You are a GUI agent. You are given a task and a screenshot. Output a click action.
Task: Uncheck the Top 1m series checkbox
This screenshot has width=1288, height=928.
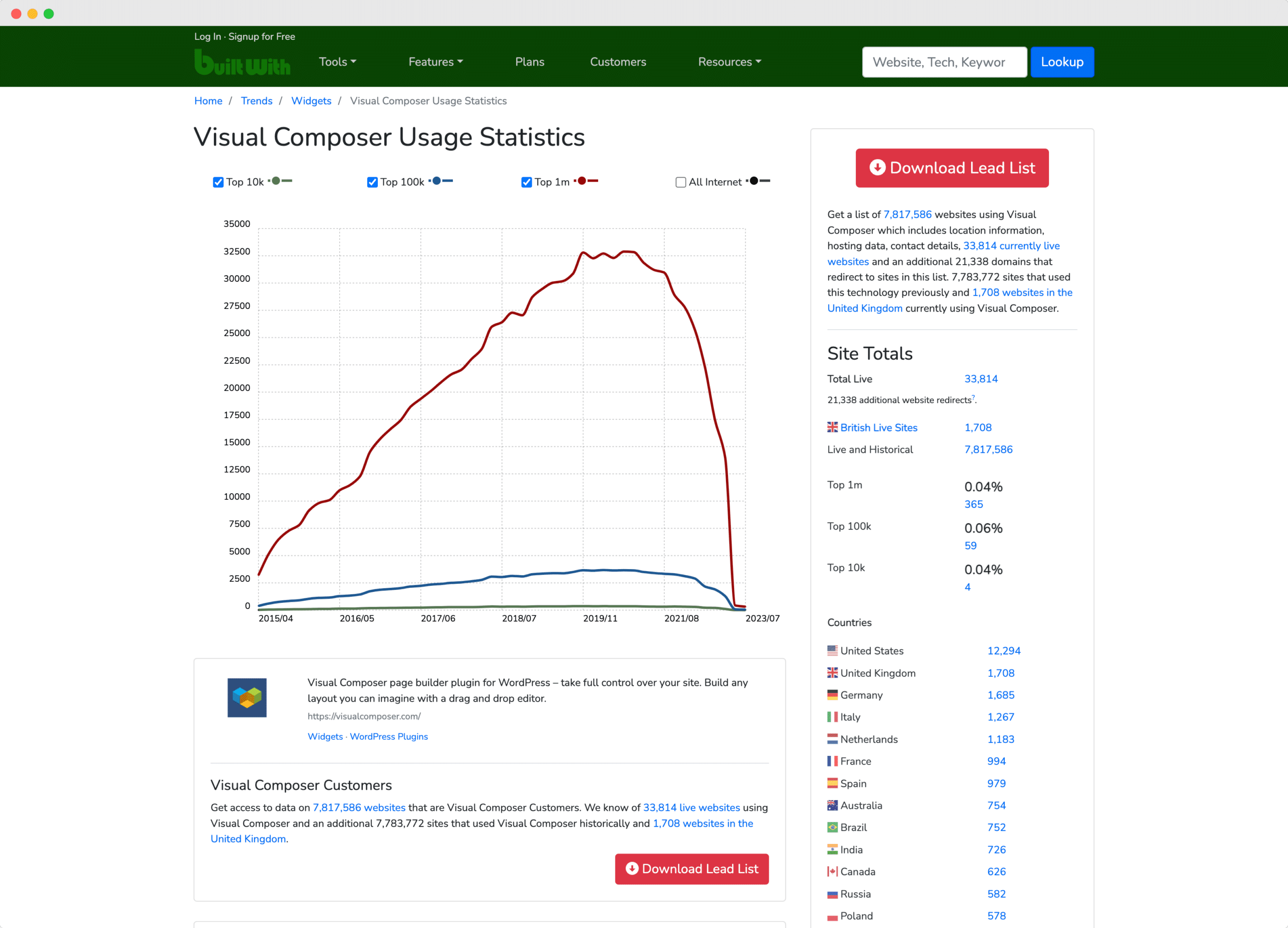(x=526, y=182)
